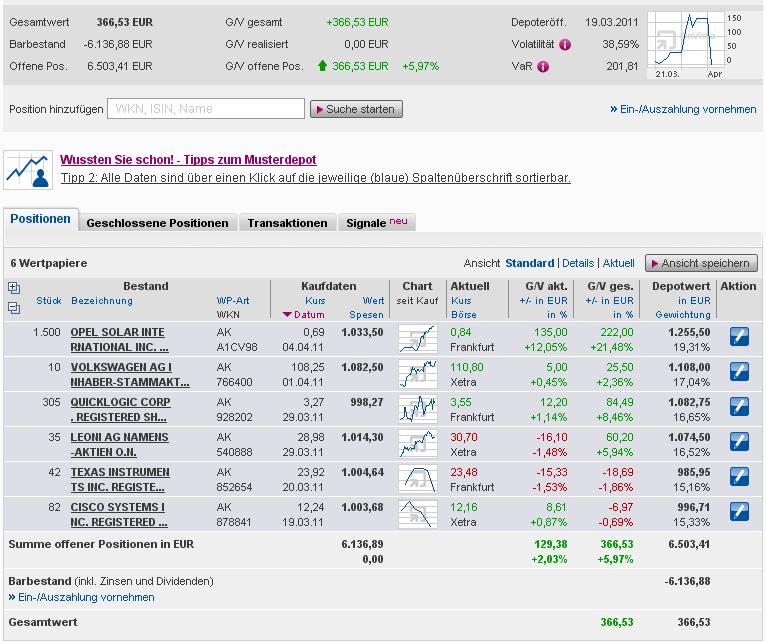Open the Volkswagen chart thumbnail
This screenshot has height=643, width=766.
coord(417,374)
